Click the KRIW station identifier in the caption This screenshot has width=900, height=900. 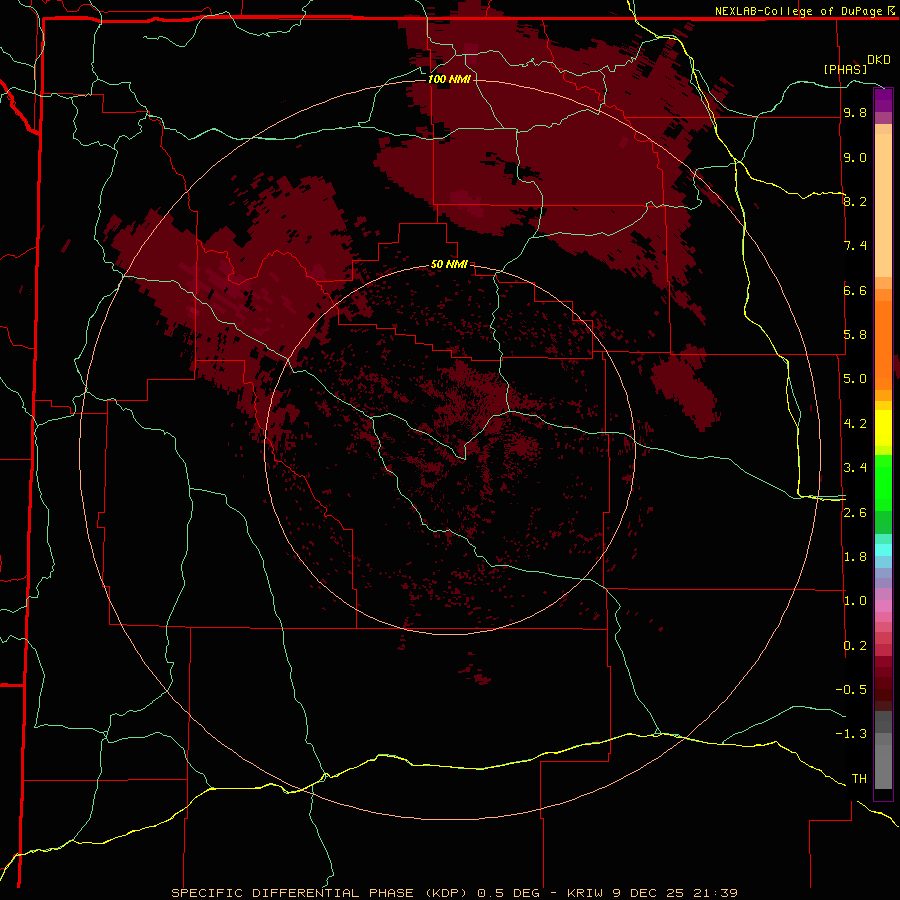(x=587, y=893)
